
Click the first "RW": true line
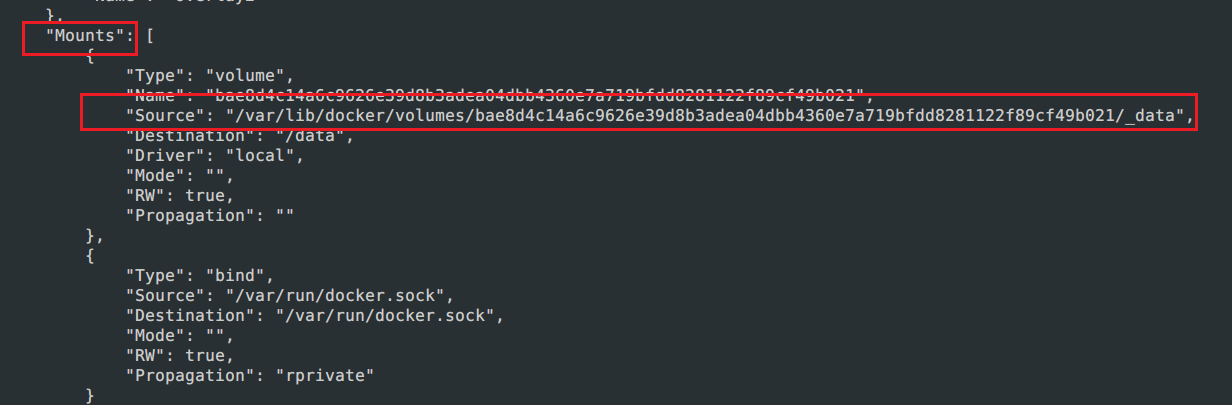point(179,195)
